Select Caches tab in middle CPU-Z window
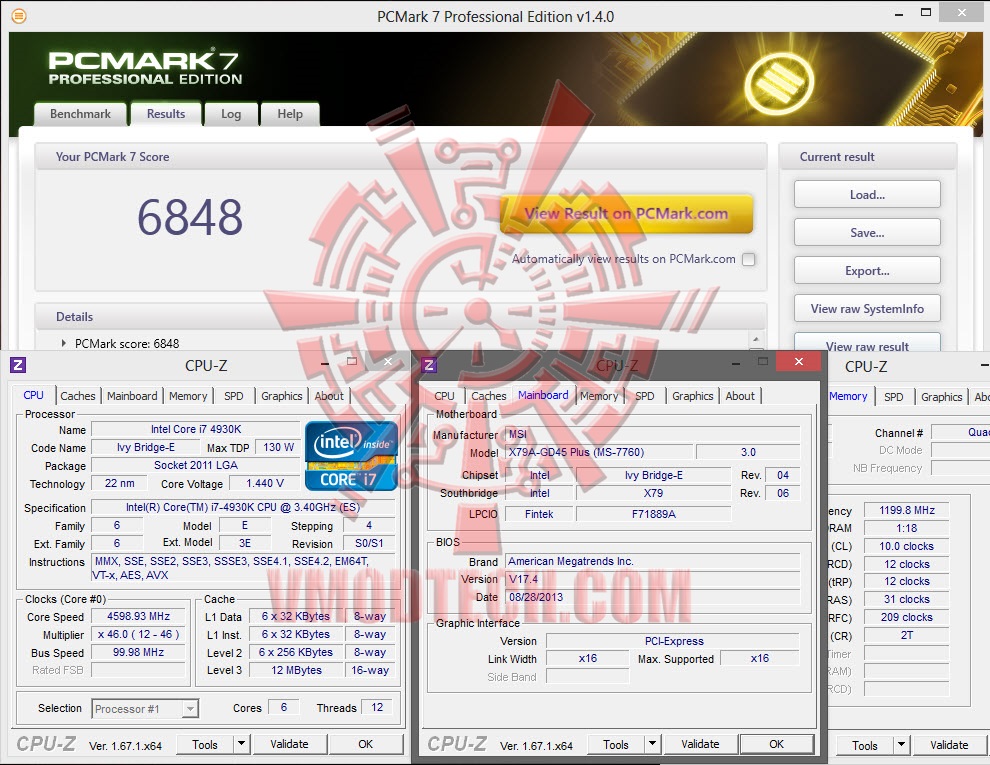990x765 pixels. (x=489, y=396)
